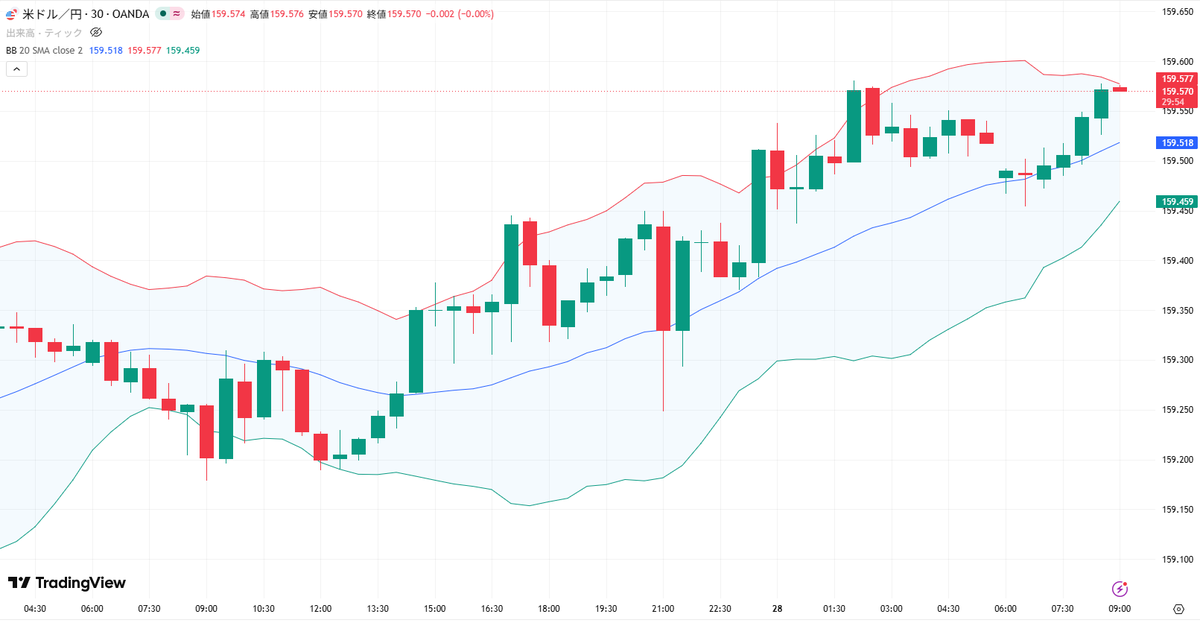
Task: Click the 09:00 label at time axis end
Action: [x=1119, y=608]
